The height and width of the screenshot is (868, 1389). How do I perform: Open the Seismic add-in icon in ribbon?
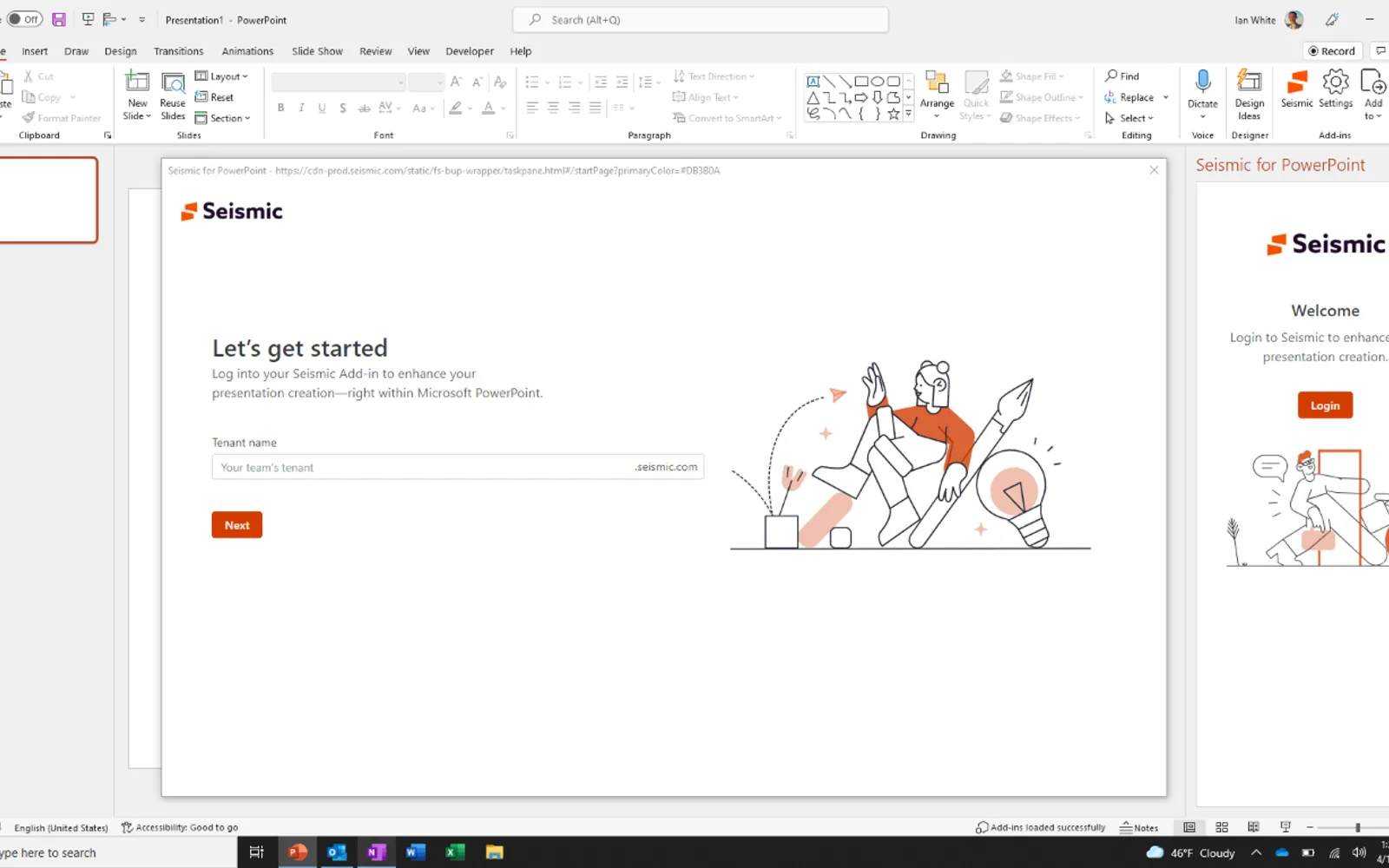pyautogui.click(x=1297, y=90)
